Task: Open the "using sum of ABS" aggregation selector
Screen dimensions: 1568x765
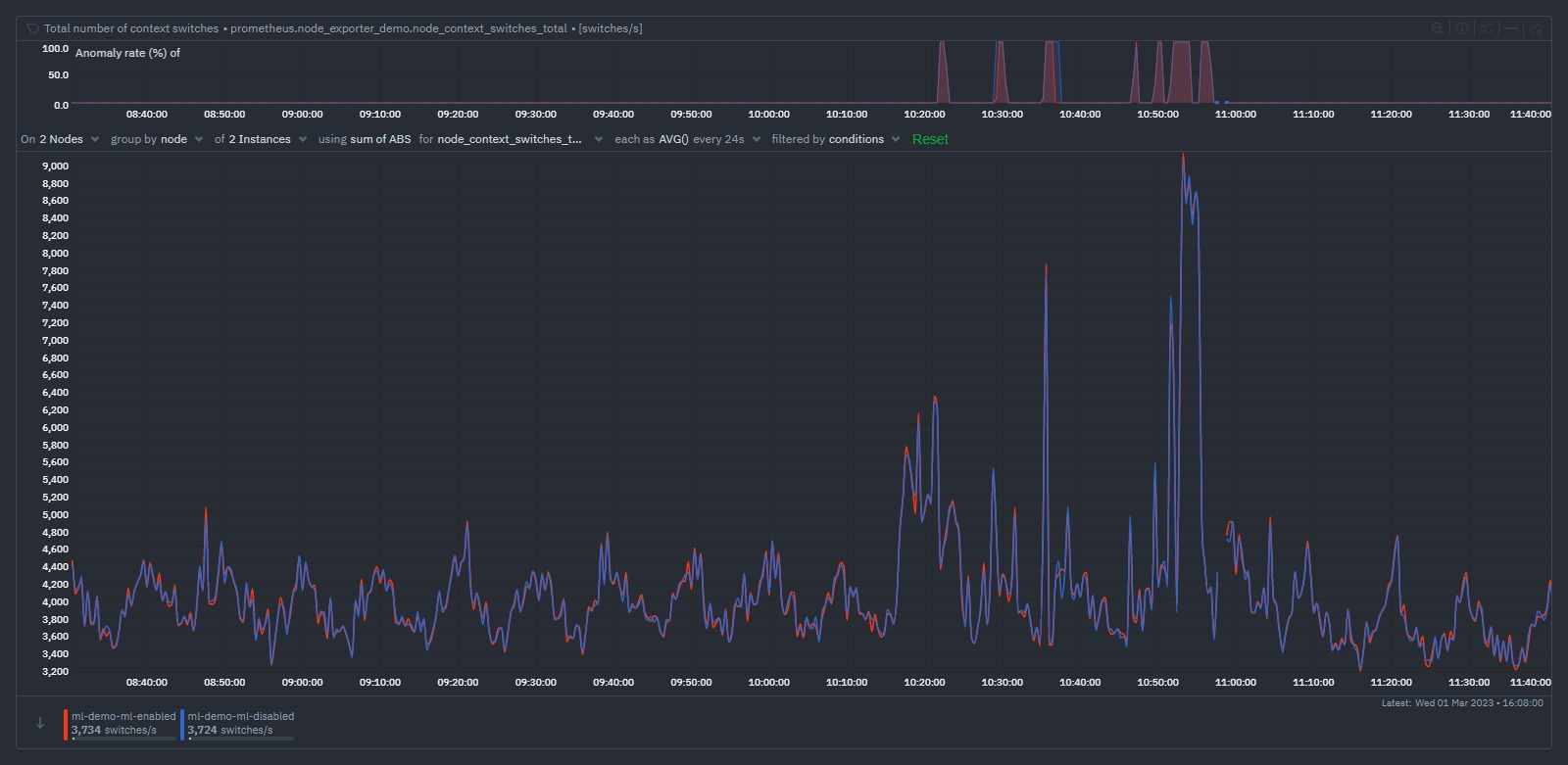Action: tap(365, 139)
